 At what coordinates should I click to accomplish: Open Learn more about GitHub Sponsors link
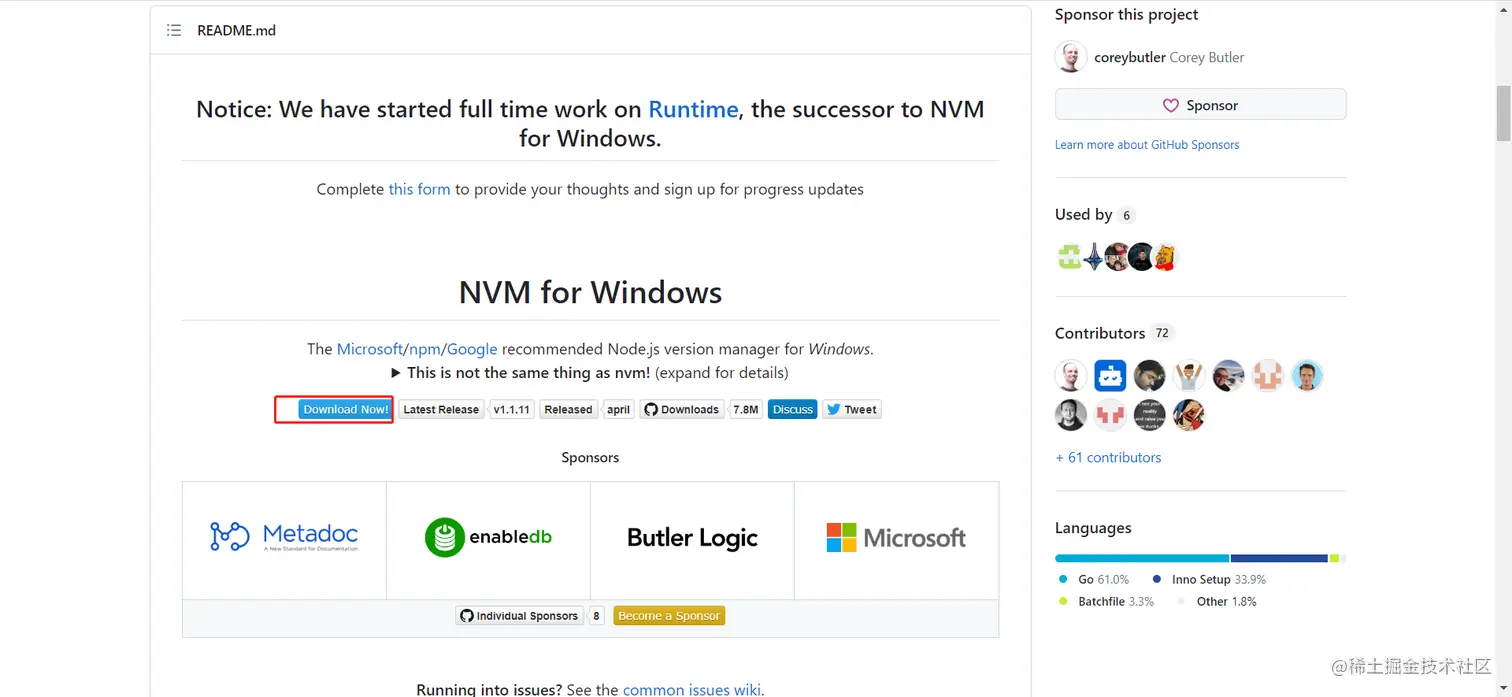coord(1147,145)
